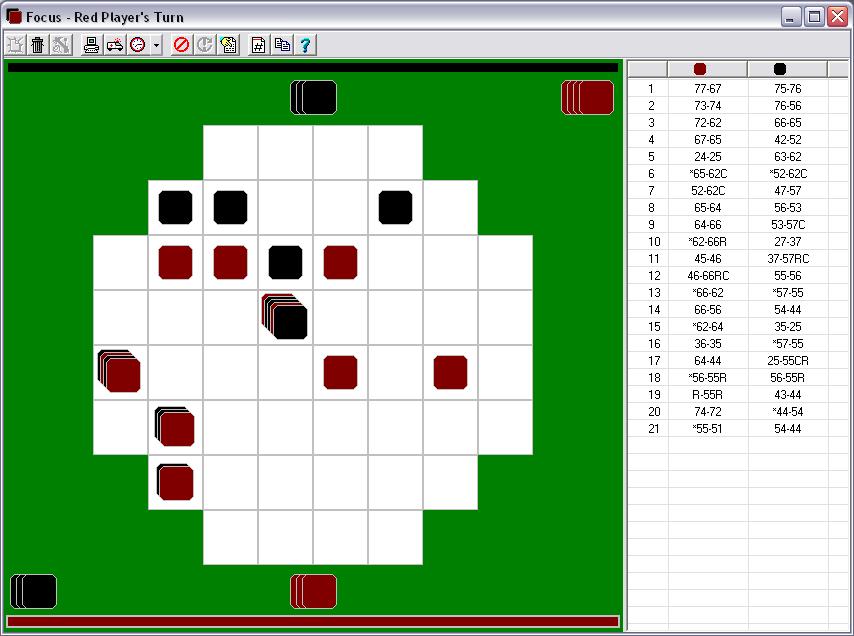Click the hand-on-document hint icon
This screenshot has width=854, height=636.
click(x=228, y=45)
